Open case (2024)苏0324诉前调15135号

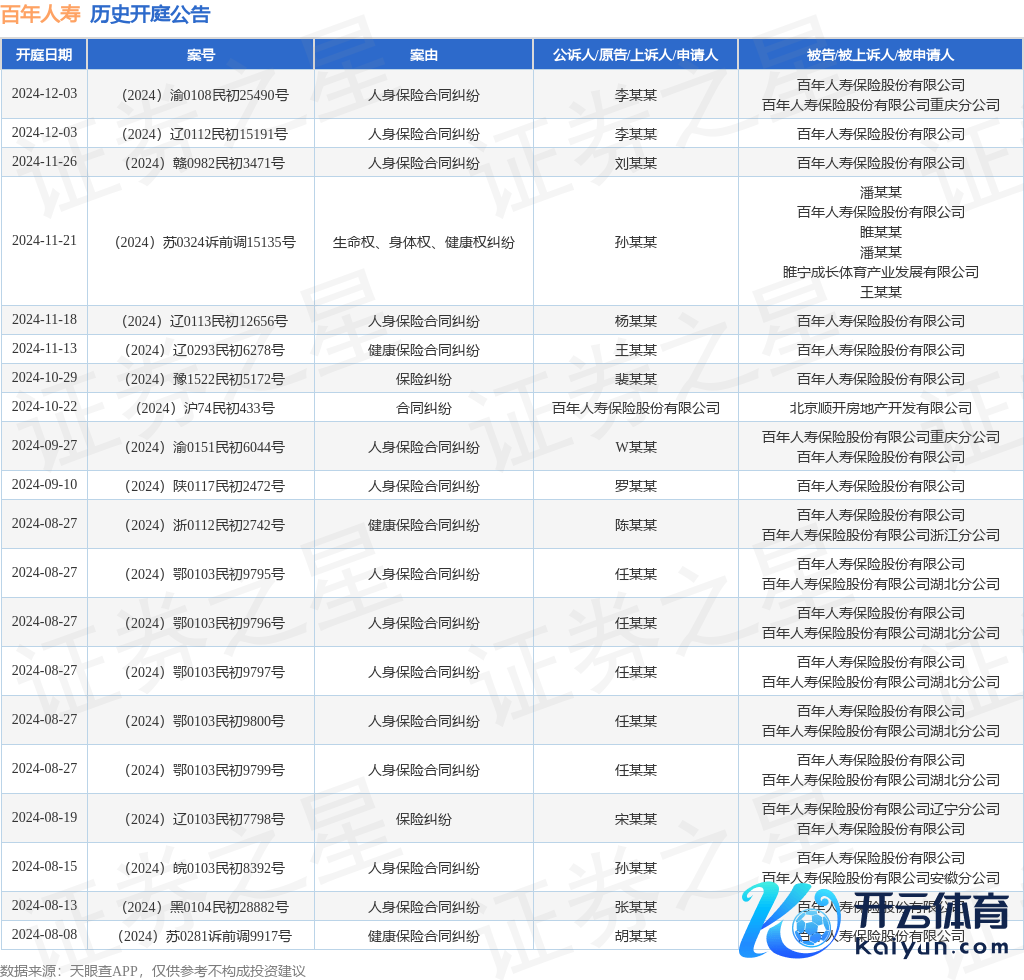click(200, 242)
